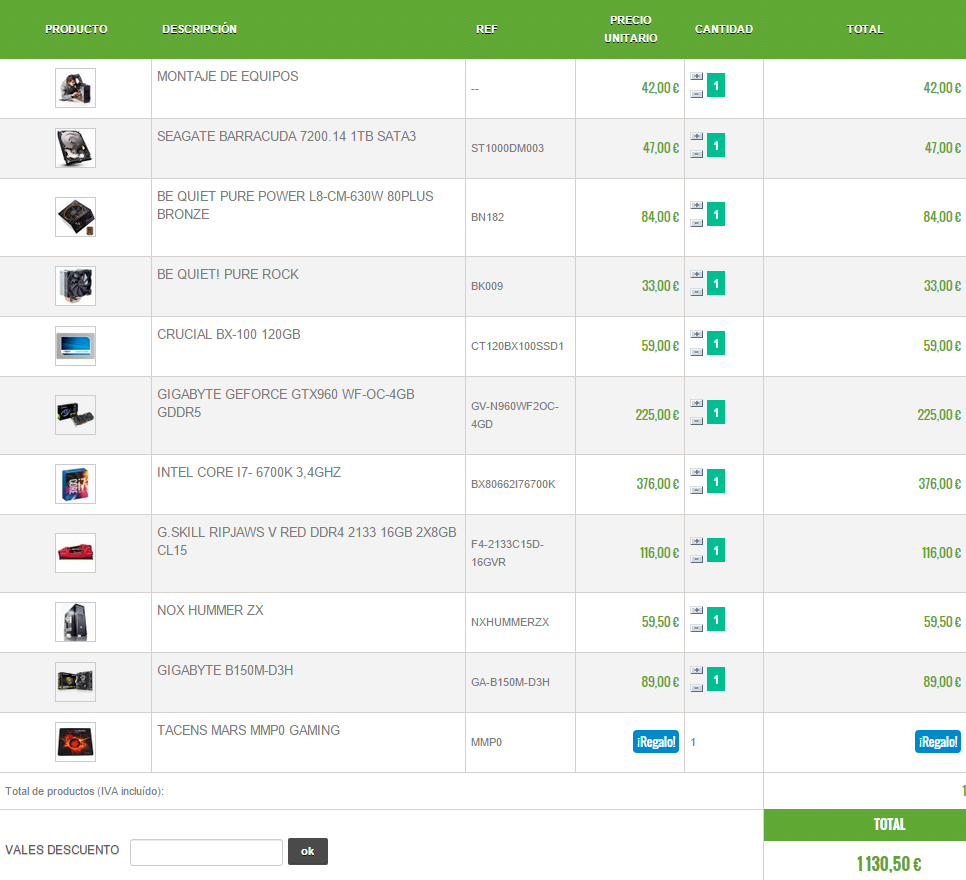Decrease quantity of Intel Core i7-6700K

[x=696, y=490]
